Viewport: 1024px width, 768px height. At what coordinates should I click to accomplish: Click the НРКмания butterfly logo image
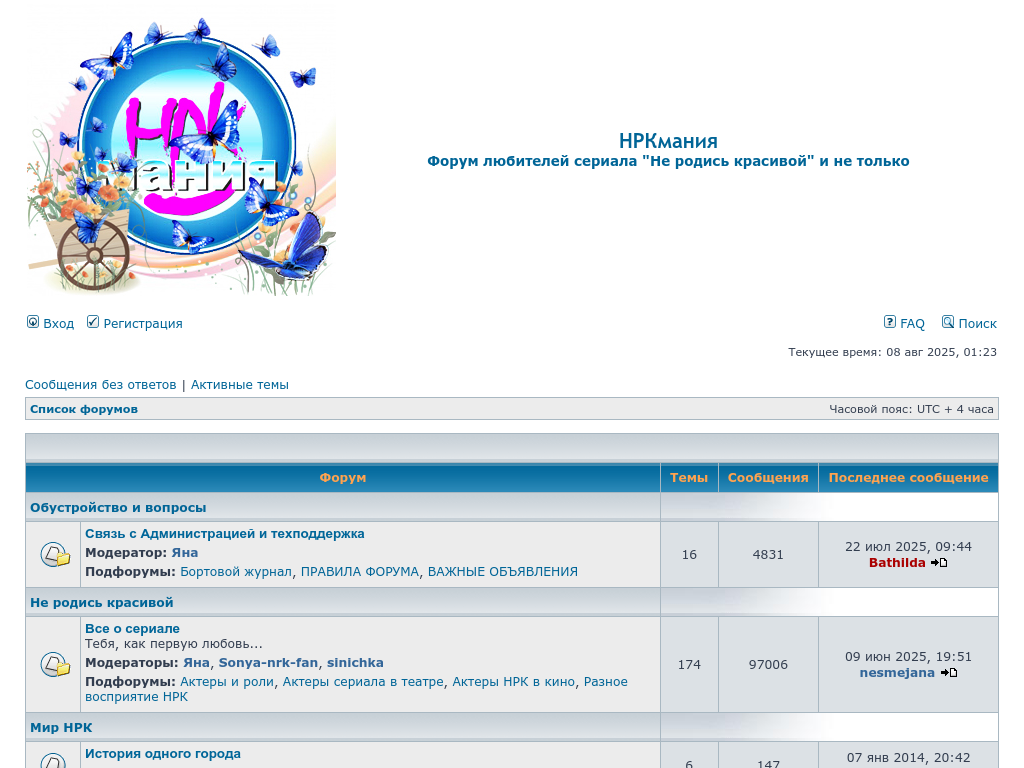181,156
